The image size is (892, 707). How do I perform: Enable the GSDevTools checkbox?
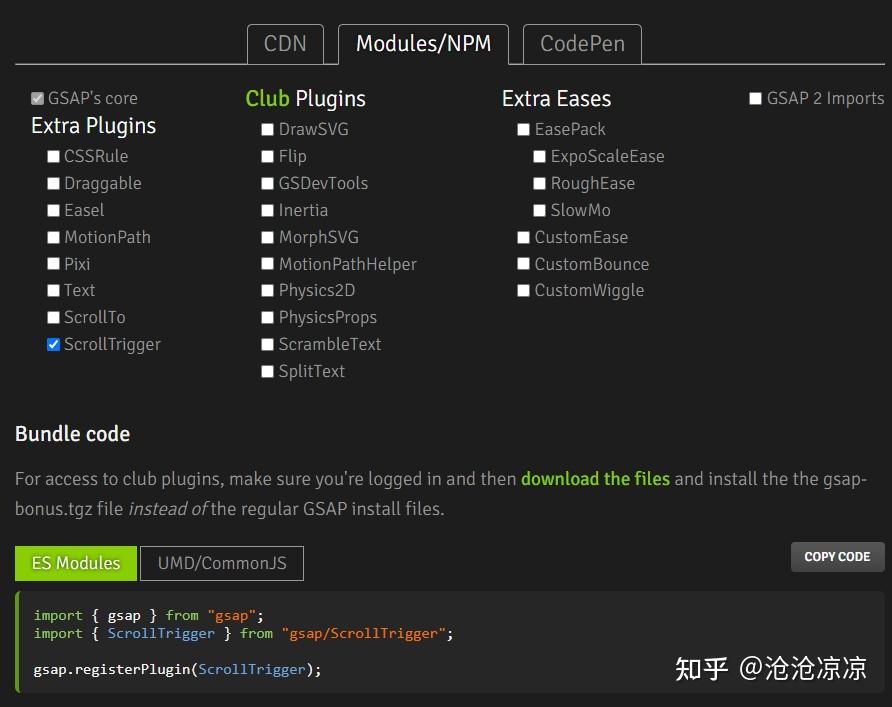[x=268, y=184]
